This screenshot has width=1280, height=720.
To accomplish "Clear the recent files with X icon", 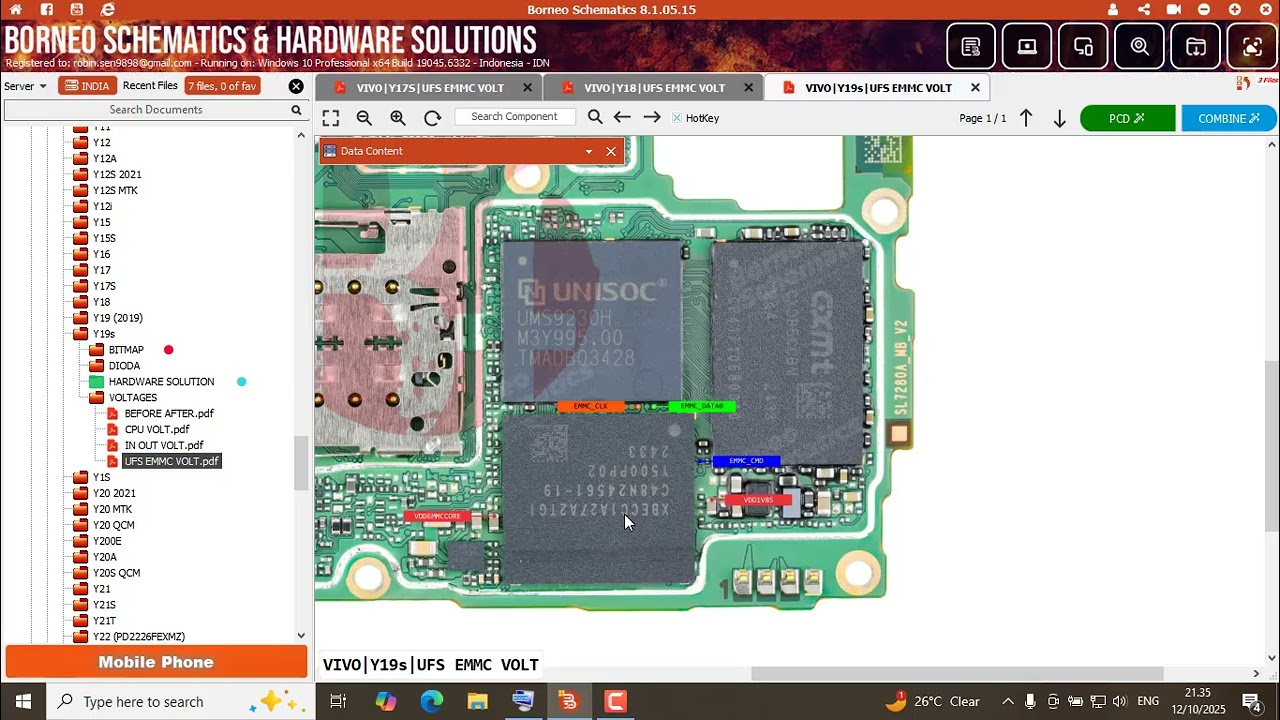I will [x=296, y=86].
